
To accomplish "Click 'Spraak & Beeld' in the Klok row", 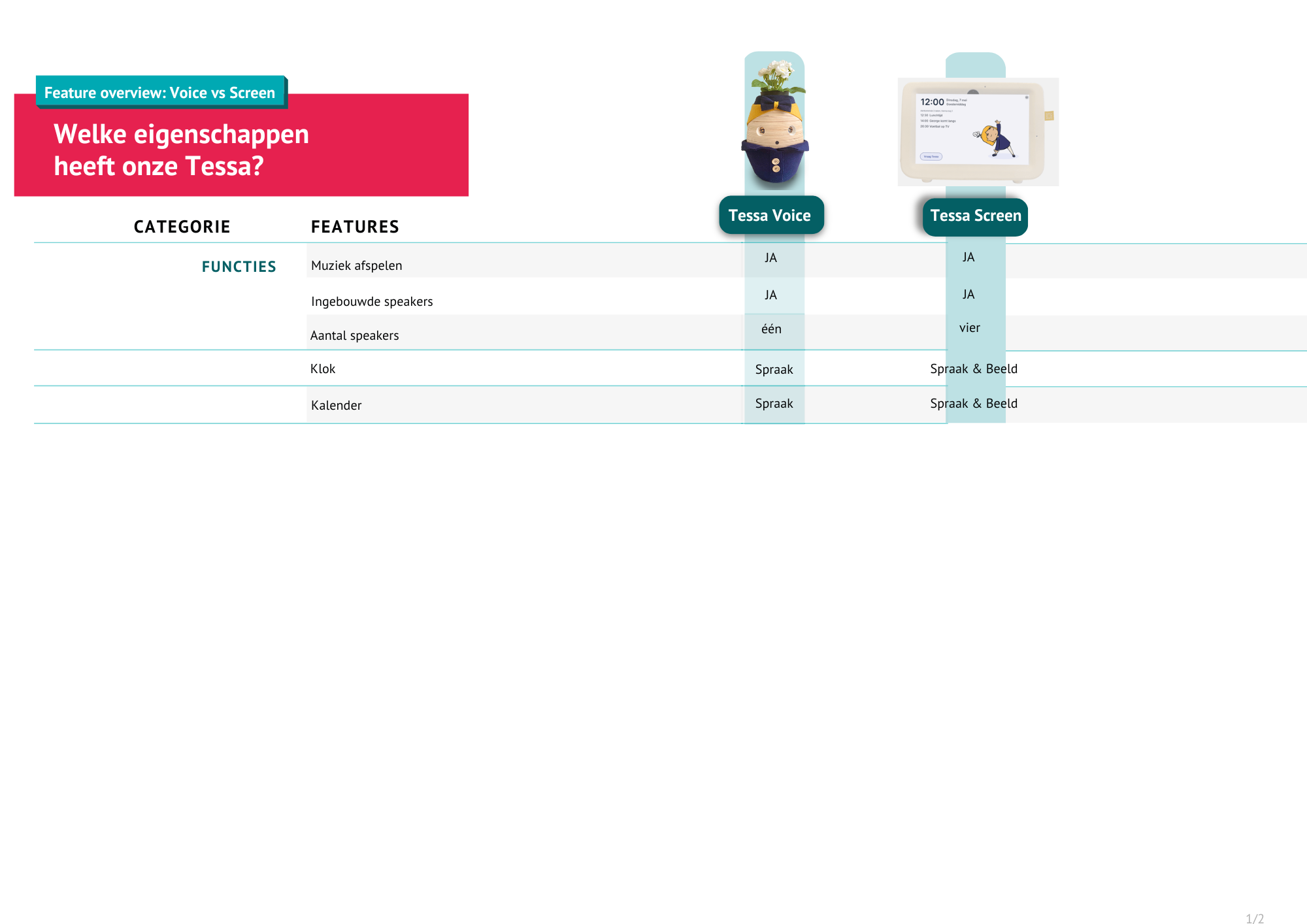I will click(974, 369).
